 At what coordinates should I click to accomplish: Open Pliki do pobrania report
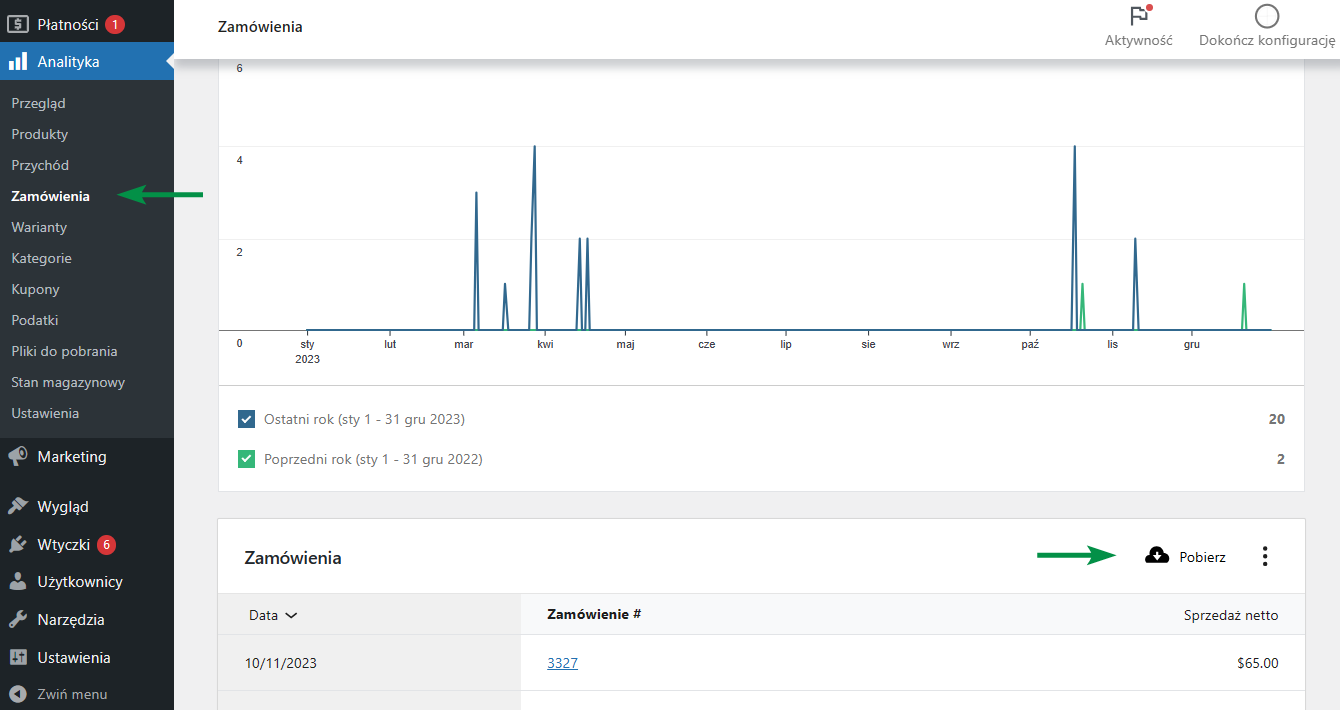tap(64, 351)
